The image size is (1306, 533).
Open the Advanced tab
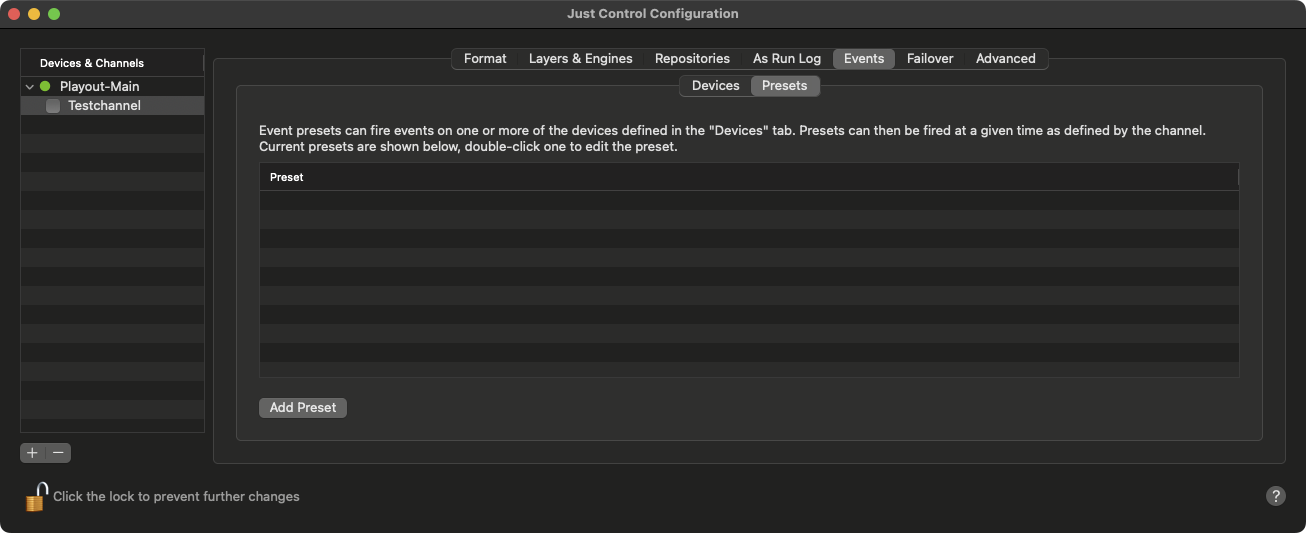click(1006, 59)
